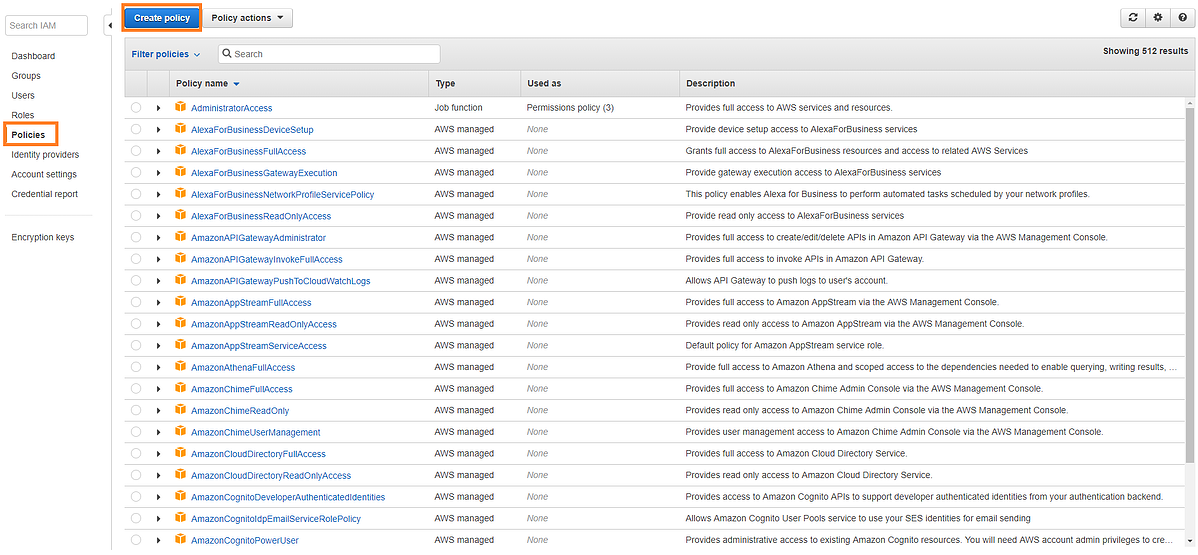Open the Filter policies dropdown

click(166, 54)
